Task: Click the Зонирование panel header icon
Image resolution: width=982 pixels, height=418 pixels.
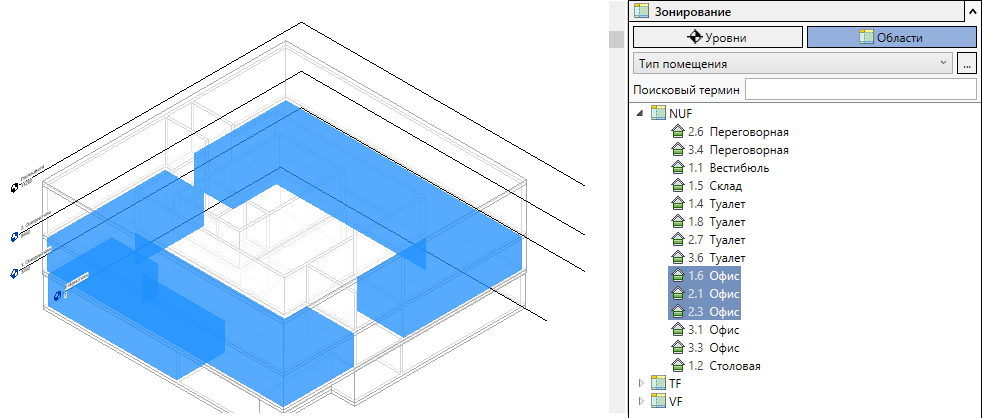Action: (642, 11)
